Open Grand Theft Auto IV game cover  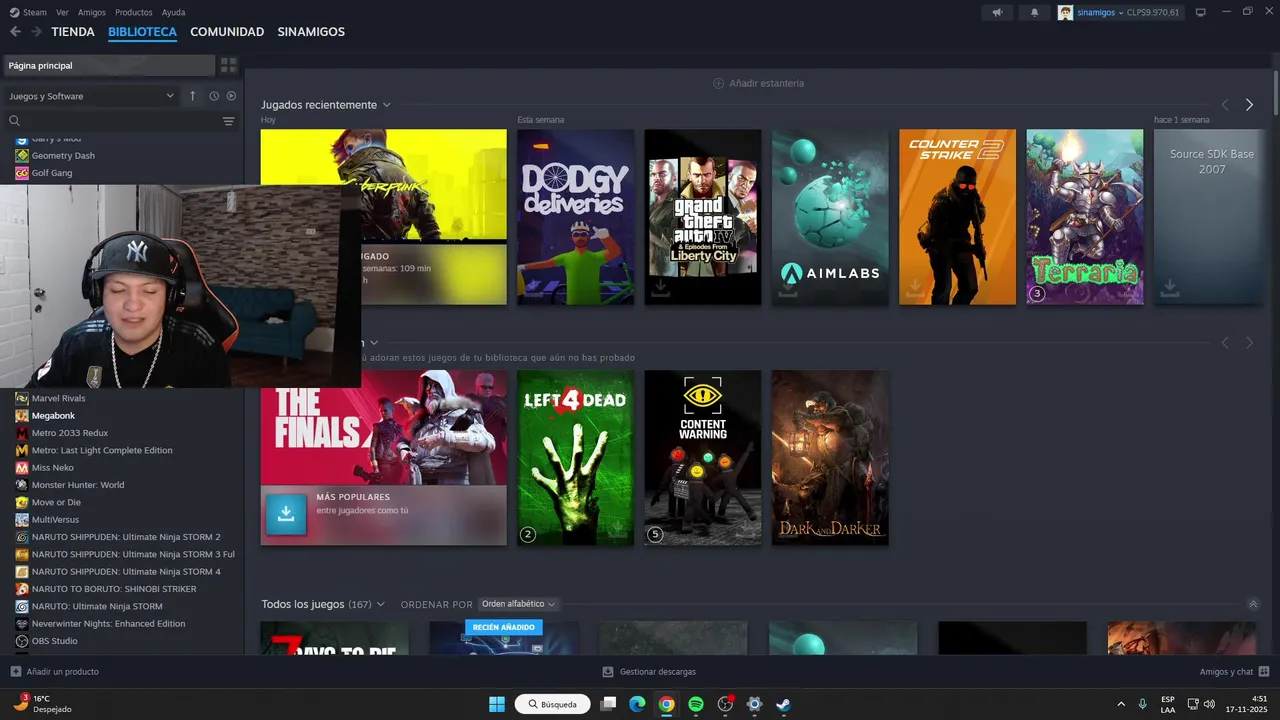(x=703, y=217)
